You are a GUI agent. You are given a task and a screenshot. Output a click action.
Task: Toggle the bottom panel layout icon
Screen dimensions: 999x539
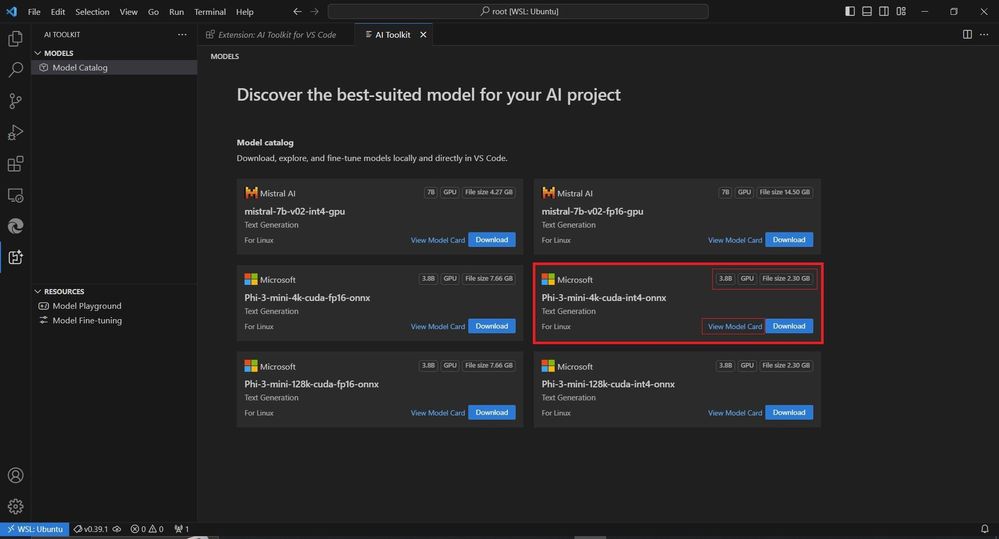tap(867, 11)
